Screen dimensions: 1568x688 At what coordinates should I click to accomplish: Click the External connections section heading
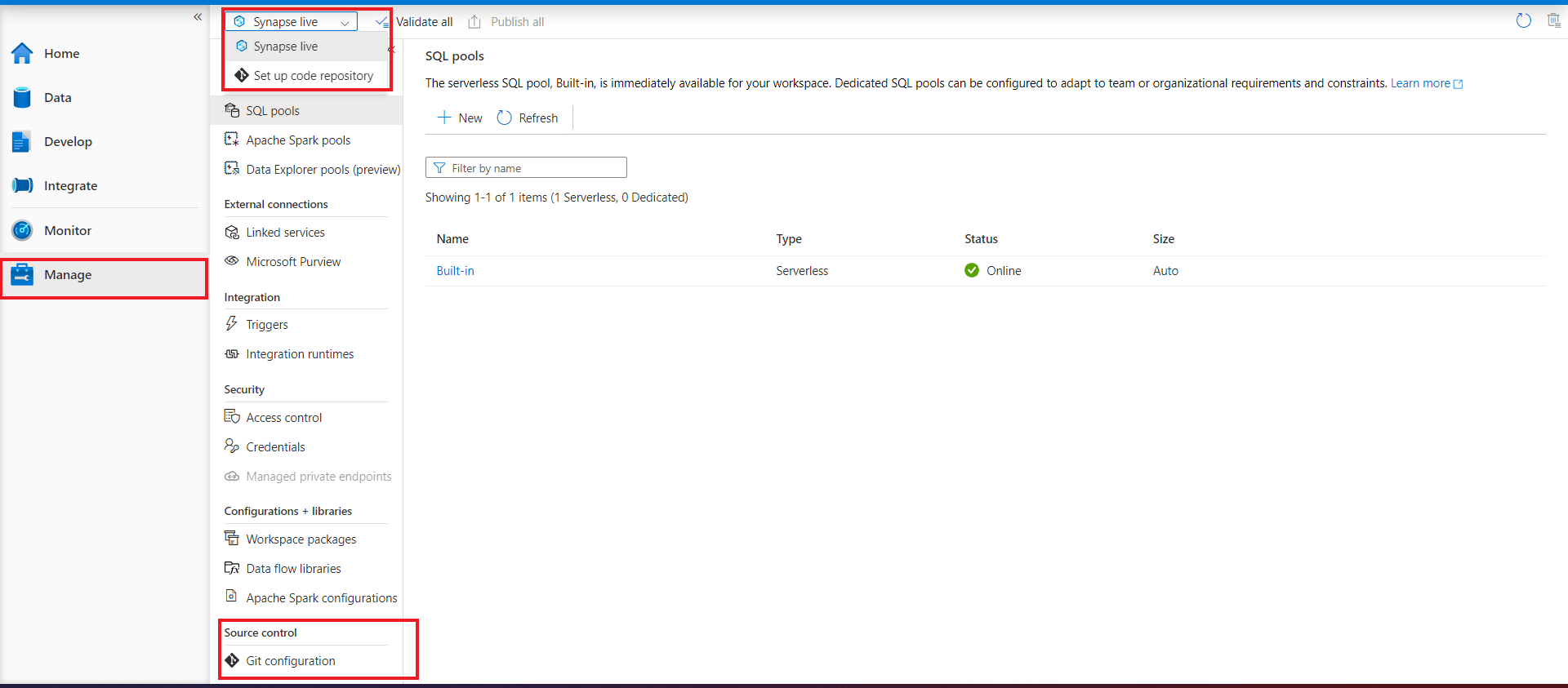point(276,205)
